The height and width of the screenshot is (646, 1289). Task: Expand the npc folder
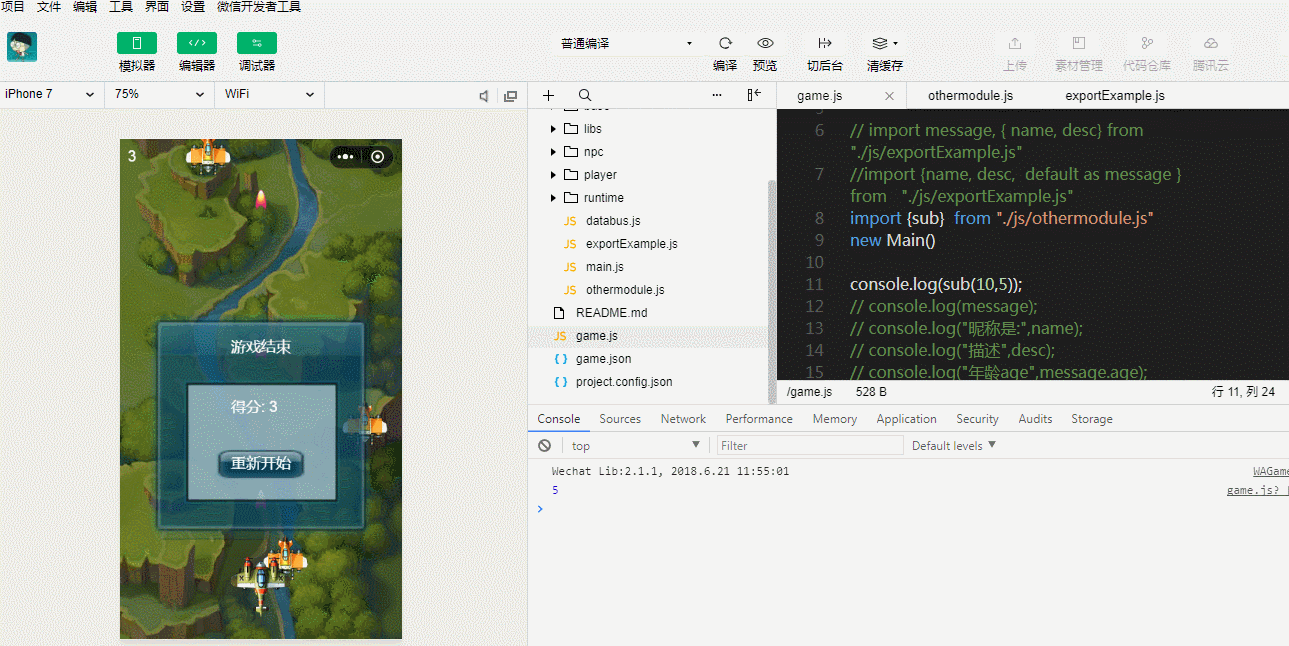tap(553, 152)
